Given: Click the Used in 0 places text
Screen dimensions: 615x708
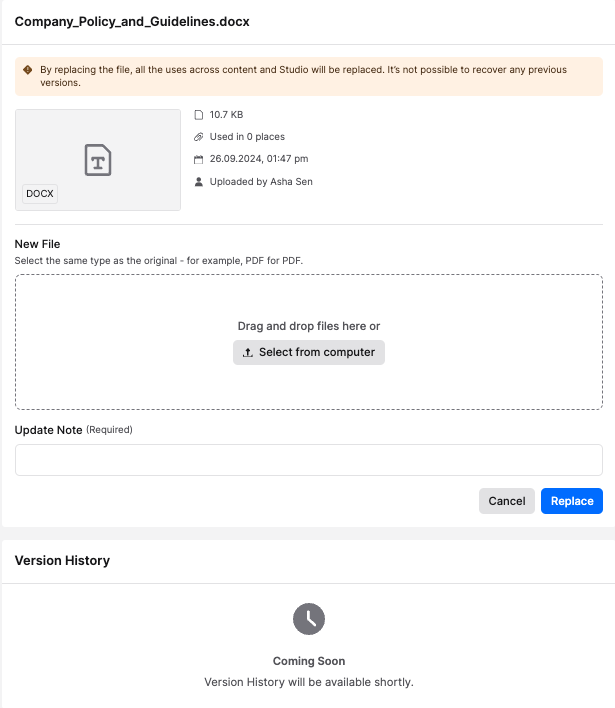Looking at the screenshot, I should [247, 137].
